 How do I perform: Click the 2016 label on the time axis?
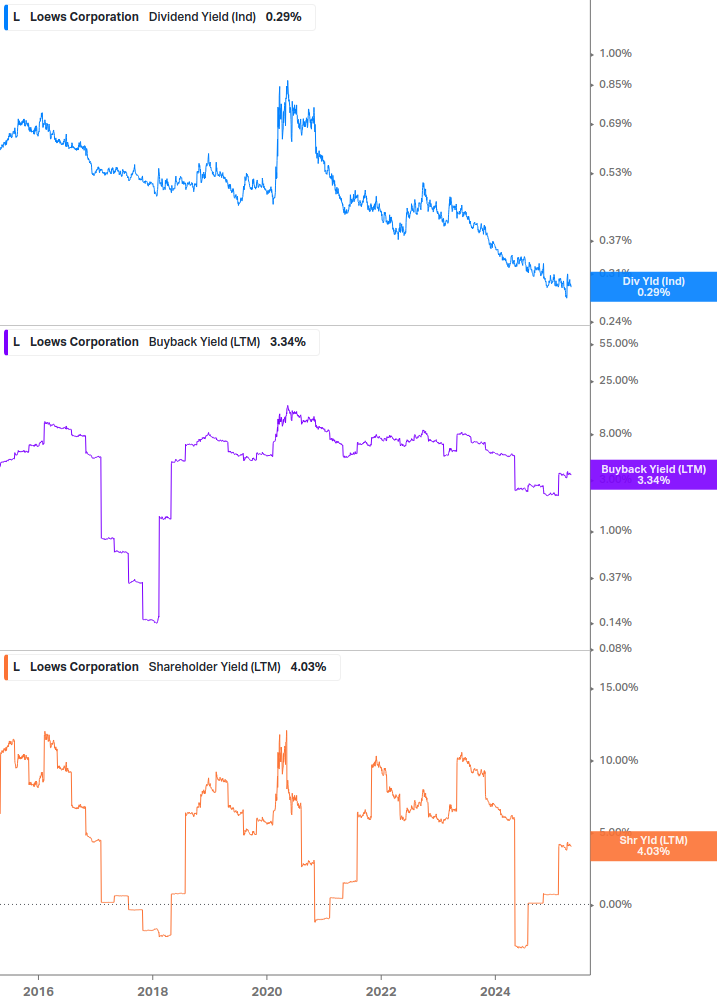pos(38,992)
